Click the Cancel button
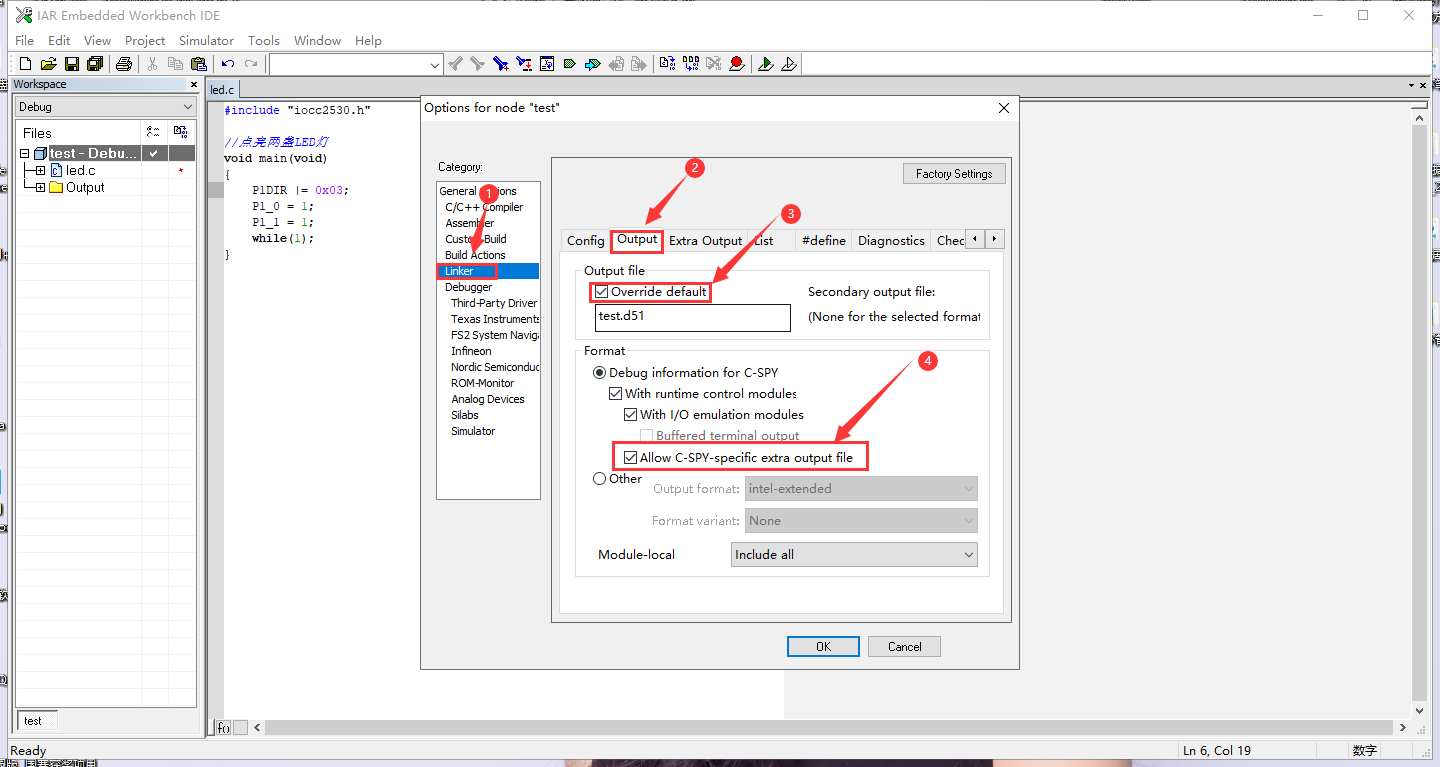This screenshot has height=767, width=1440. point(905,647)
